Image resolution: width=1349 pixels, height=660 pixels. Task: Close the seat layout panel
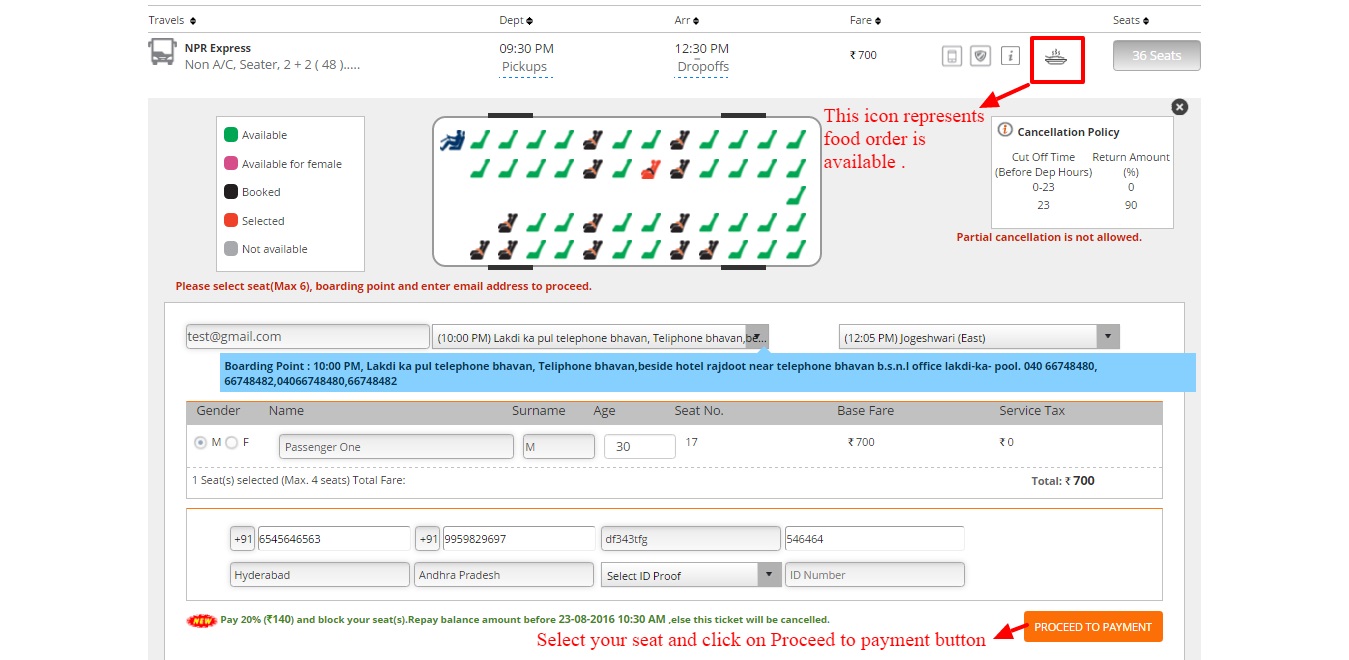point(1179,107)
